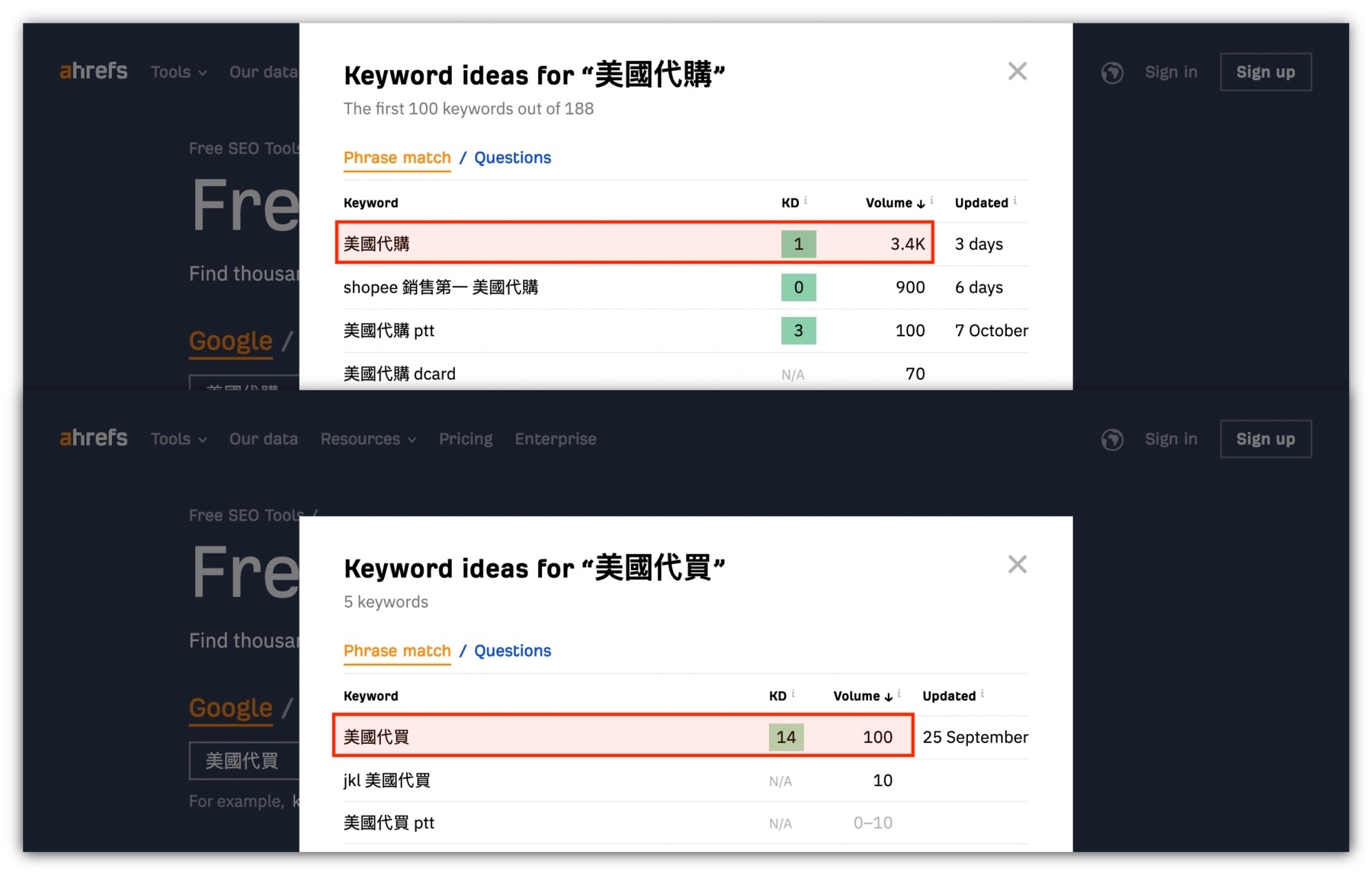
Task: Click KD info icon in the top table
Action: 806,200
